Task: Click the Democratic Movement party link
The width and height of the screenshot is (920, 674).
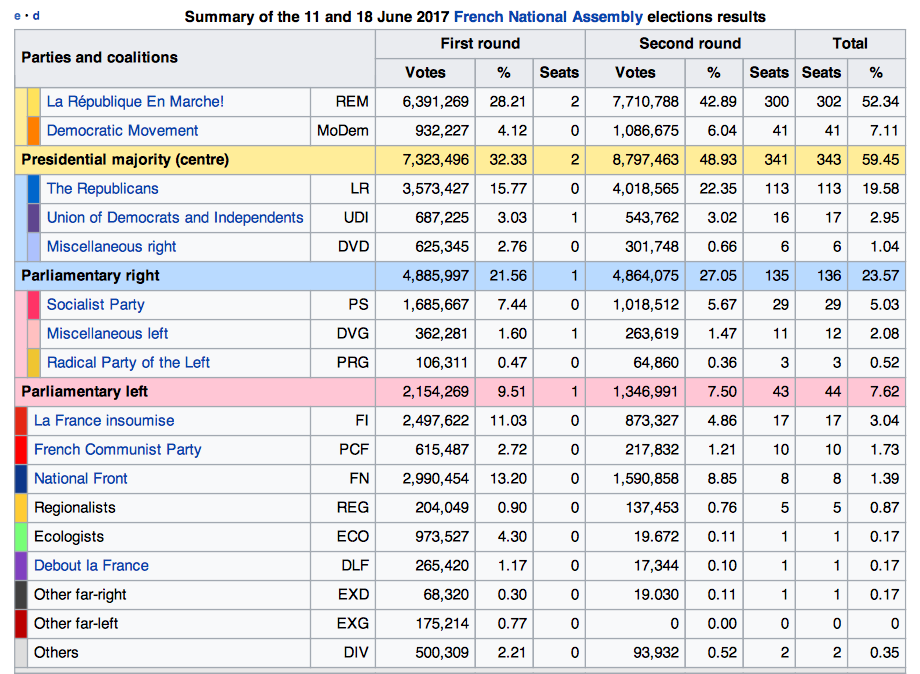Action: pos(122,130)
